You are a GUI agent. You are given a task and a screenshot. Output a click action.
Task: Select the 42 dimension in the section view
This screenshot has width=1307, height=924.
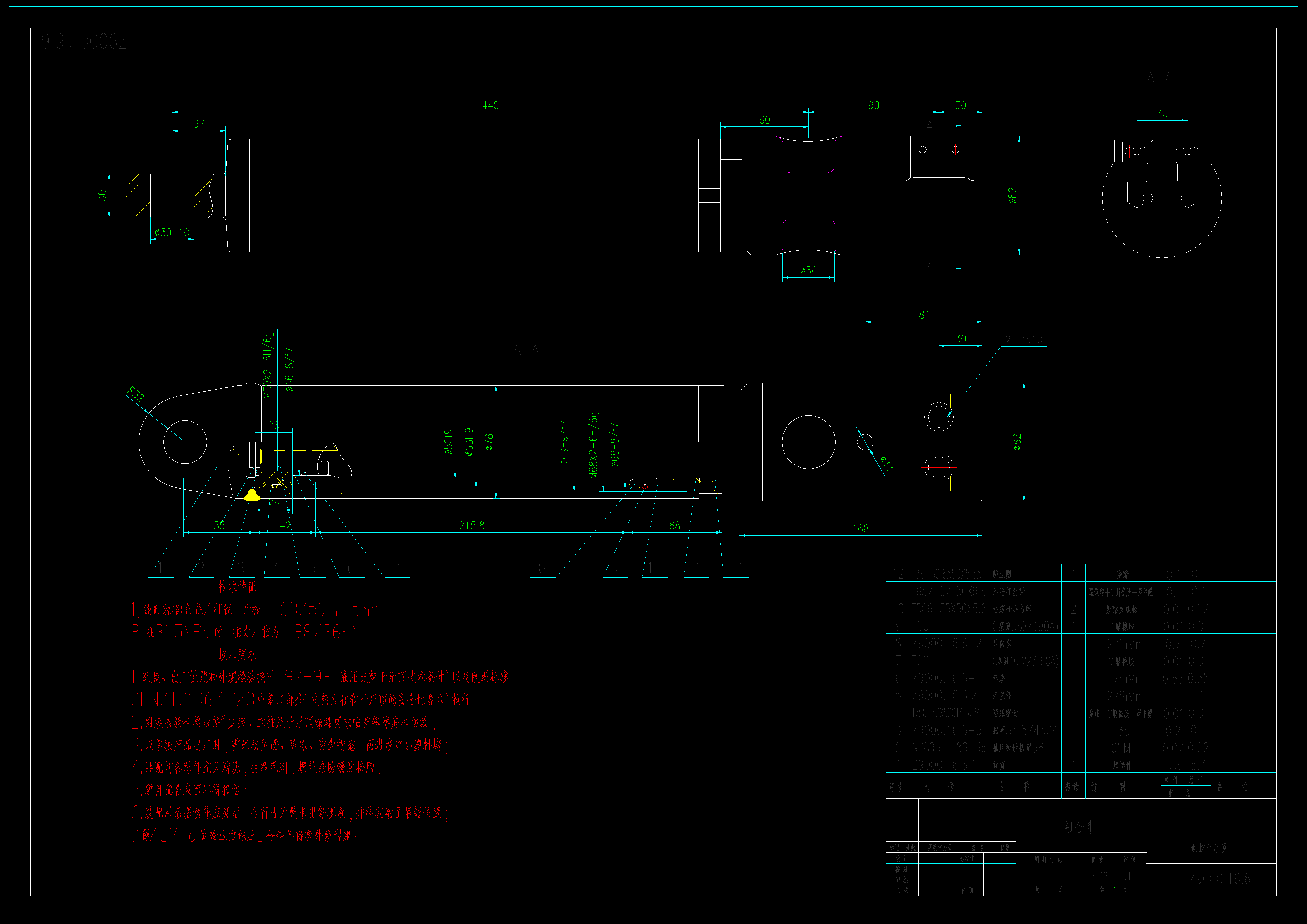tap(285, 526)
